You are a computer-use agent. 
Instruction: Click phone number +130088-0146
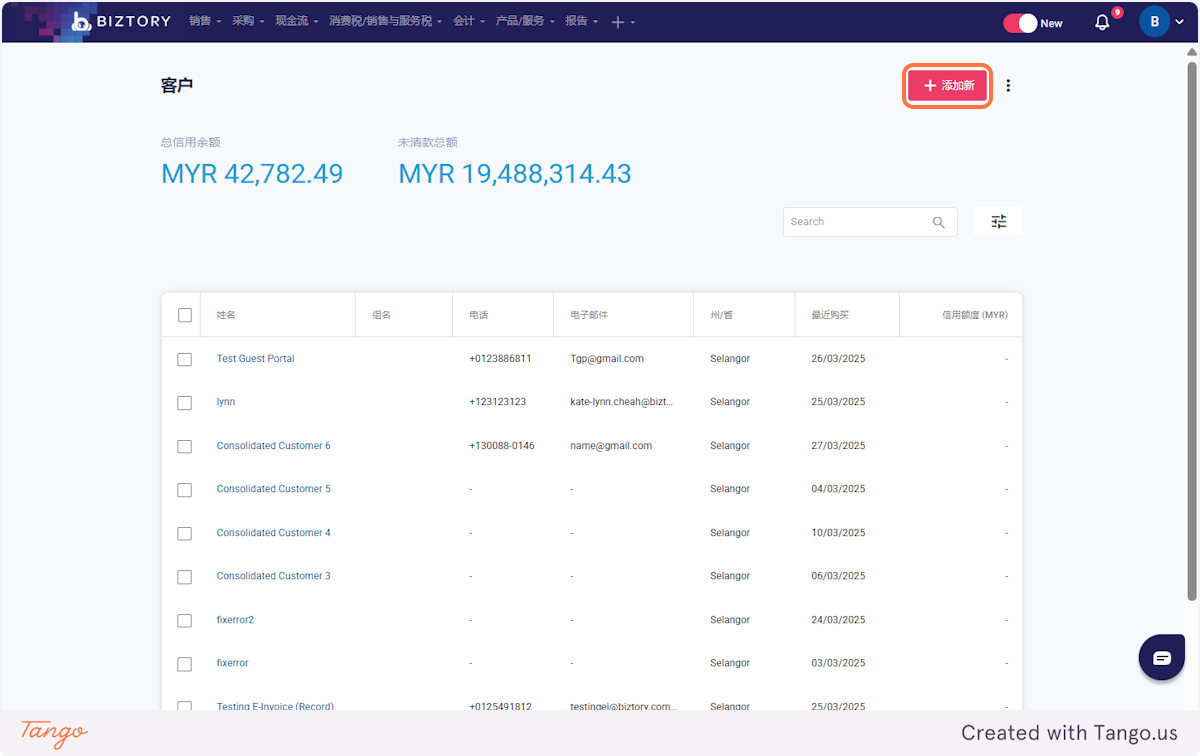[502, 446]
